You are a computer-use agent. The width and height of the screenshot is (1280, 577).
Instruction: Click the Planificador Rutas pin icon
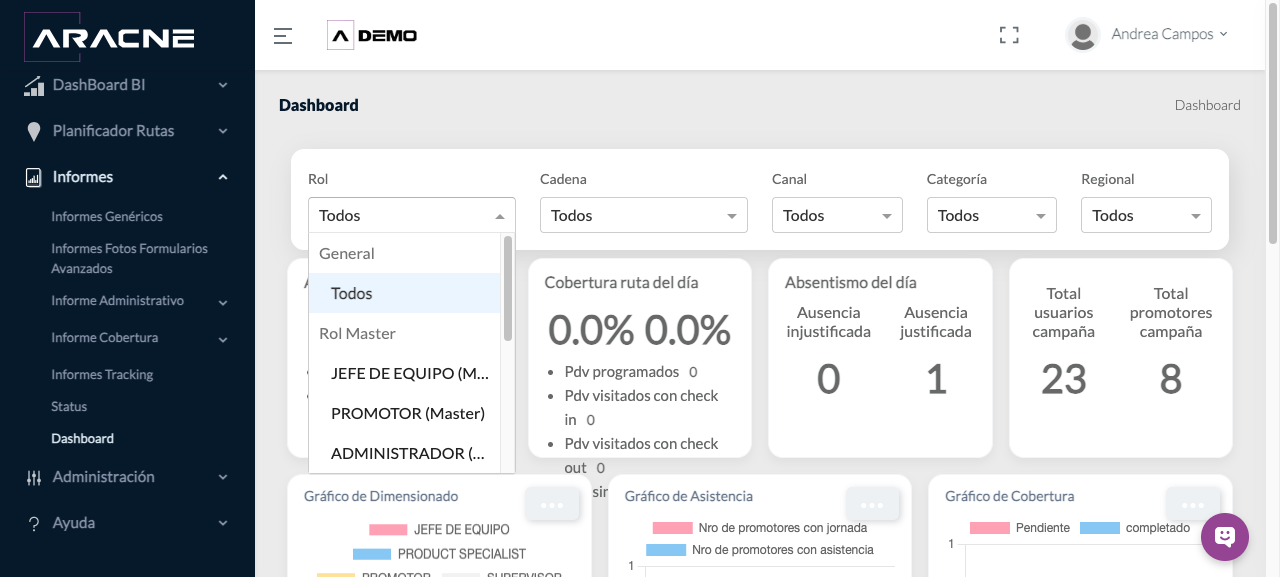coord(34,132)
